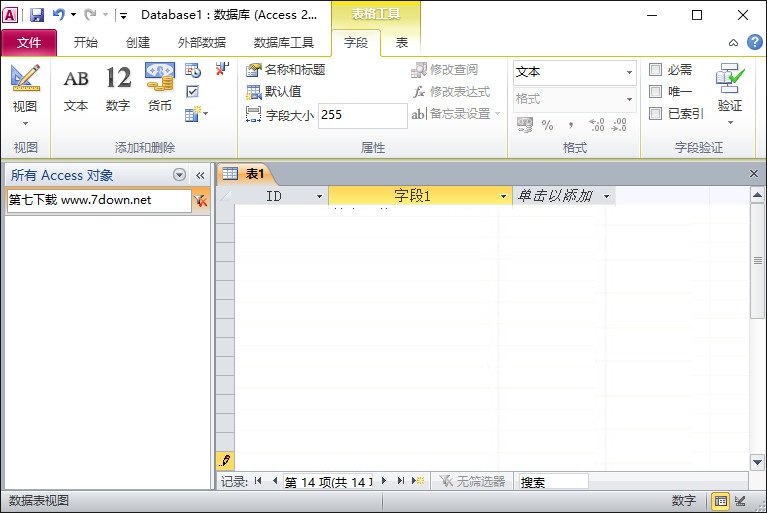The image size is (767, 513).
Task: Check the 唯一 (unique) option
Action: click(656, 92)
